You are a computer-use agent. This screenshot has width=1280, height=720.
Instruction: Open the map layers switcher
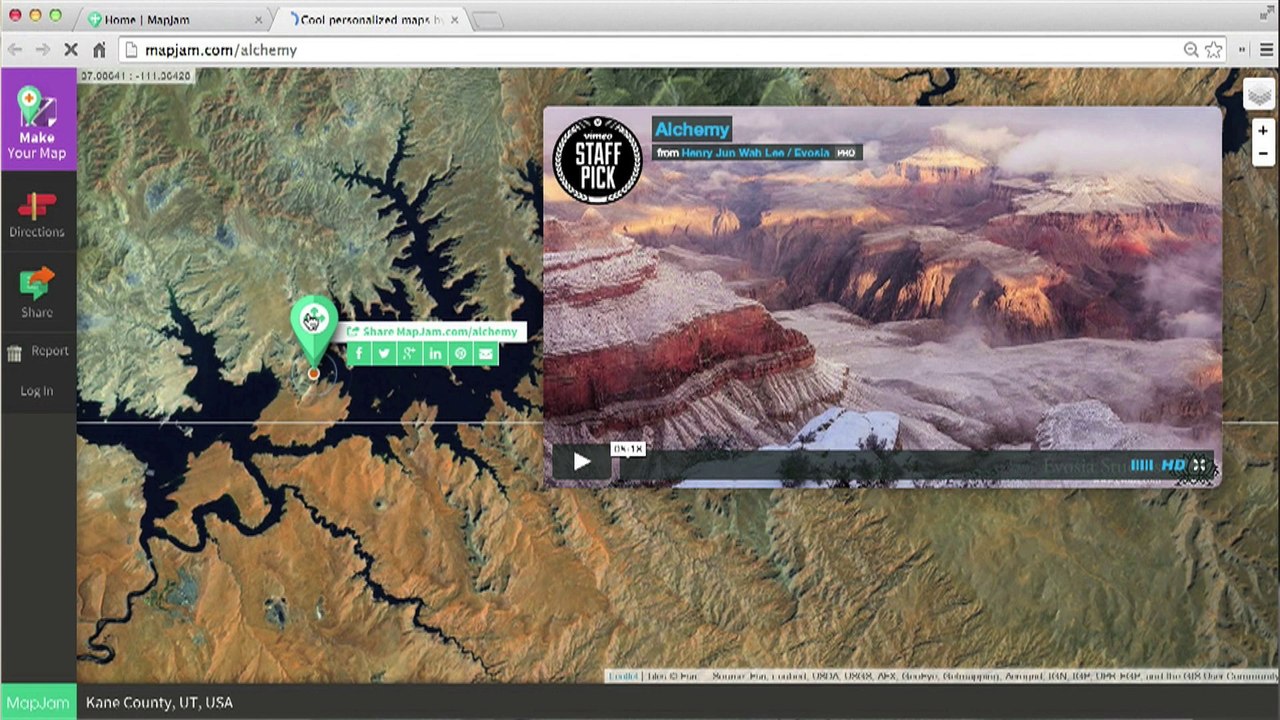pyautogui.click(x=1259, y=95)
